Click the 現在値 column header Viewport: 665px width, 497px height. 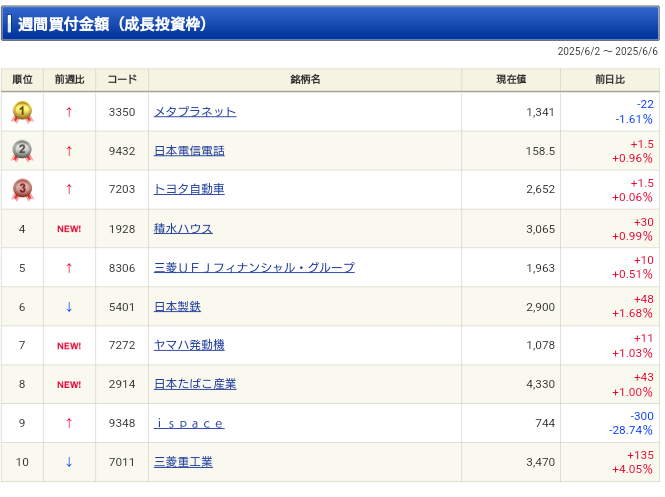click(x=511, y=79)
